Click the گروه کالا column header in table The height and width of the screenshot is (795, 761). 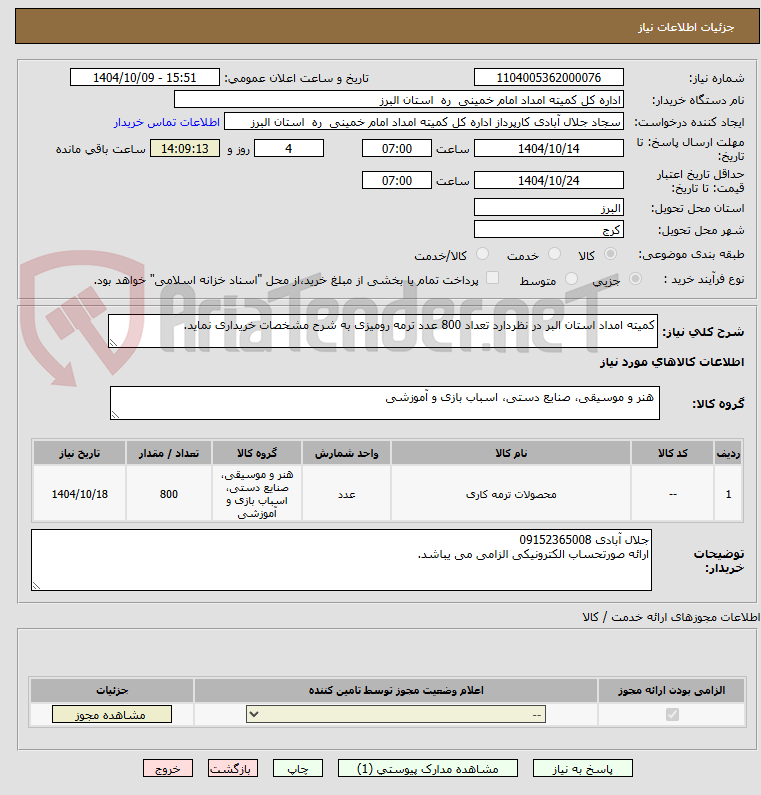point(257,453)
